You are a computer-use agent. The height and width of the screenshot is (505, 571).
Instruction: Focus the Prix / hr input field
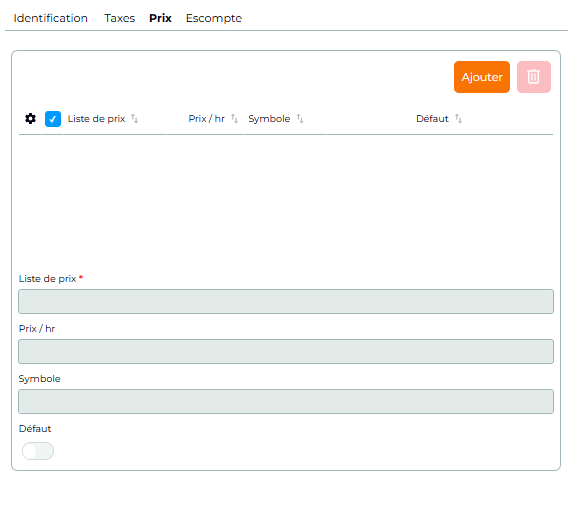pos(286,351)
